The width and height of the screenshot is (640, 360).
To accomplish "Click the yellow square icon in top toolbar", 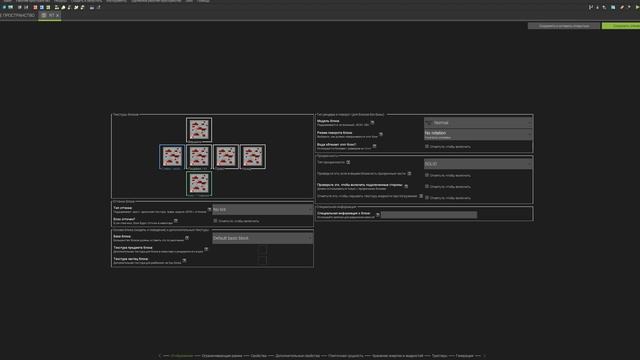I will pyautogui.click(x=48, y=7).
